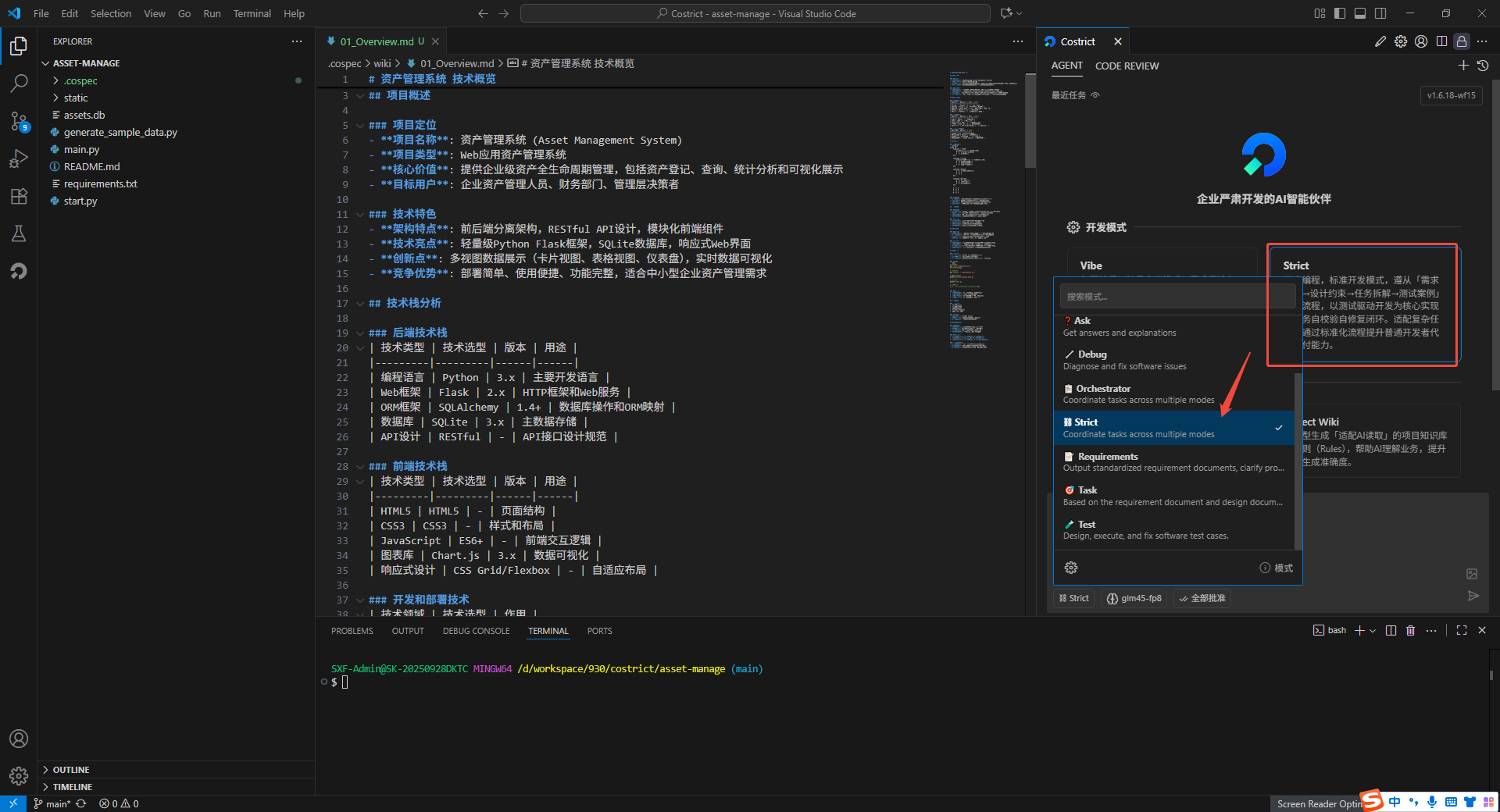Open the Extensions view

(19, 196)
